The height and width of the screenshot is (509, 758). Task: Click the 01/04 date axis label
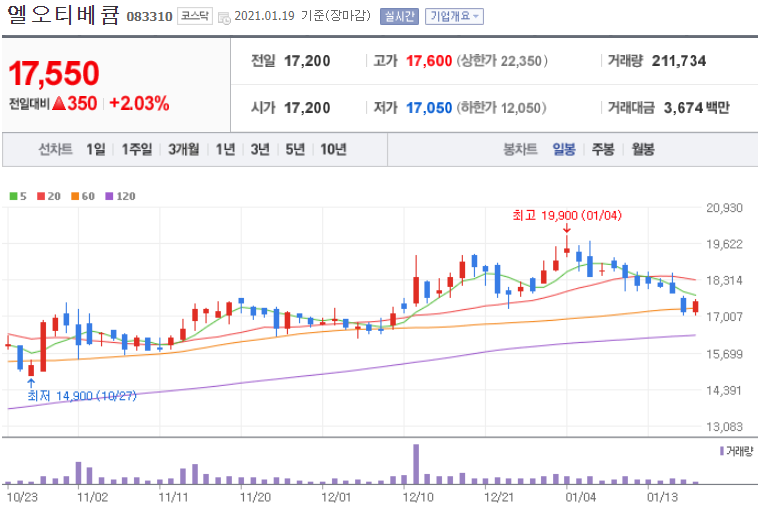[581, 497]
